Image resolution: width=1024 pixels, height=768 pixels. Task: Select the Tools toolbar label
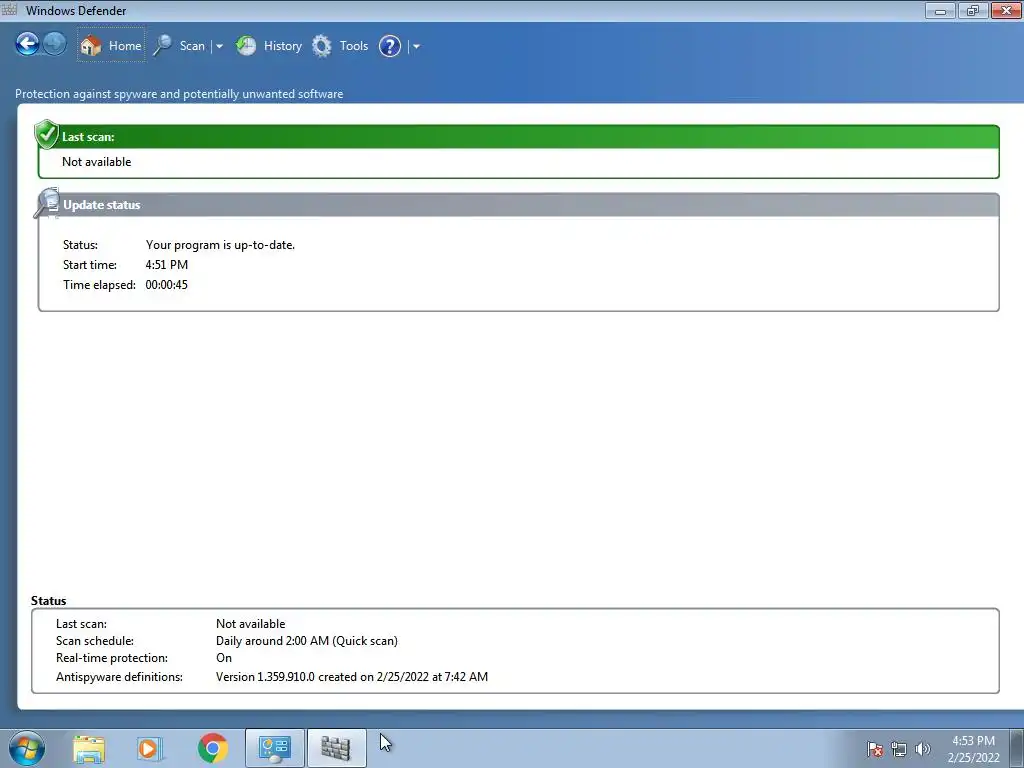[354, 46]
